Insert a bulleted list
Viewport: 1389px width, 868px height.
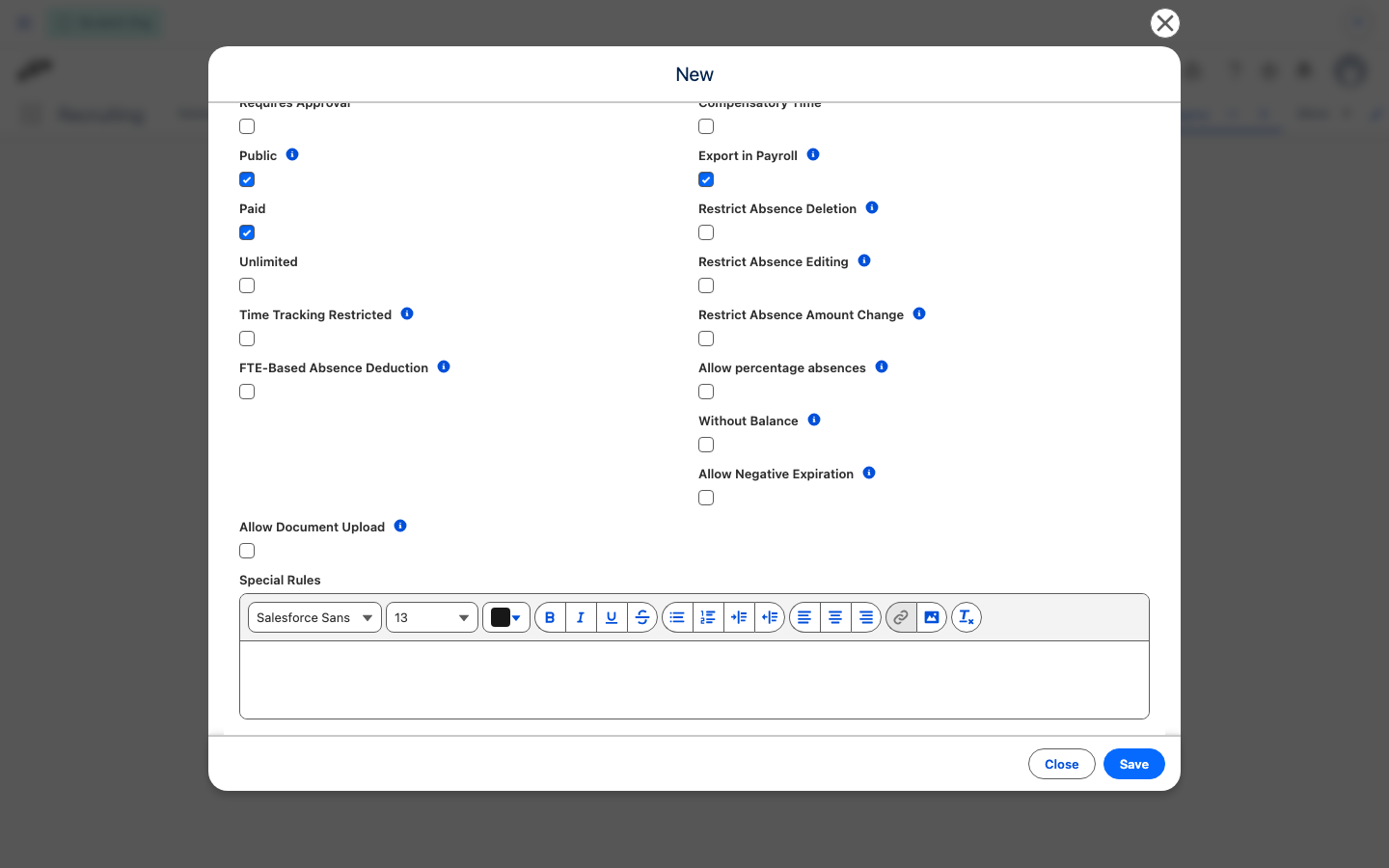coord(677,617)
